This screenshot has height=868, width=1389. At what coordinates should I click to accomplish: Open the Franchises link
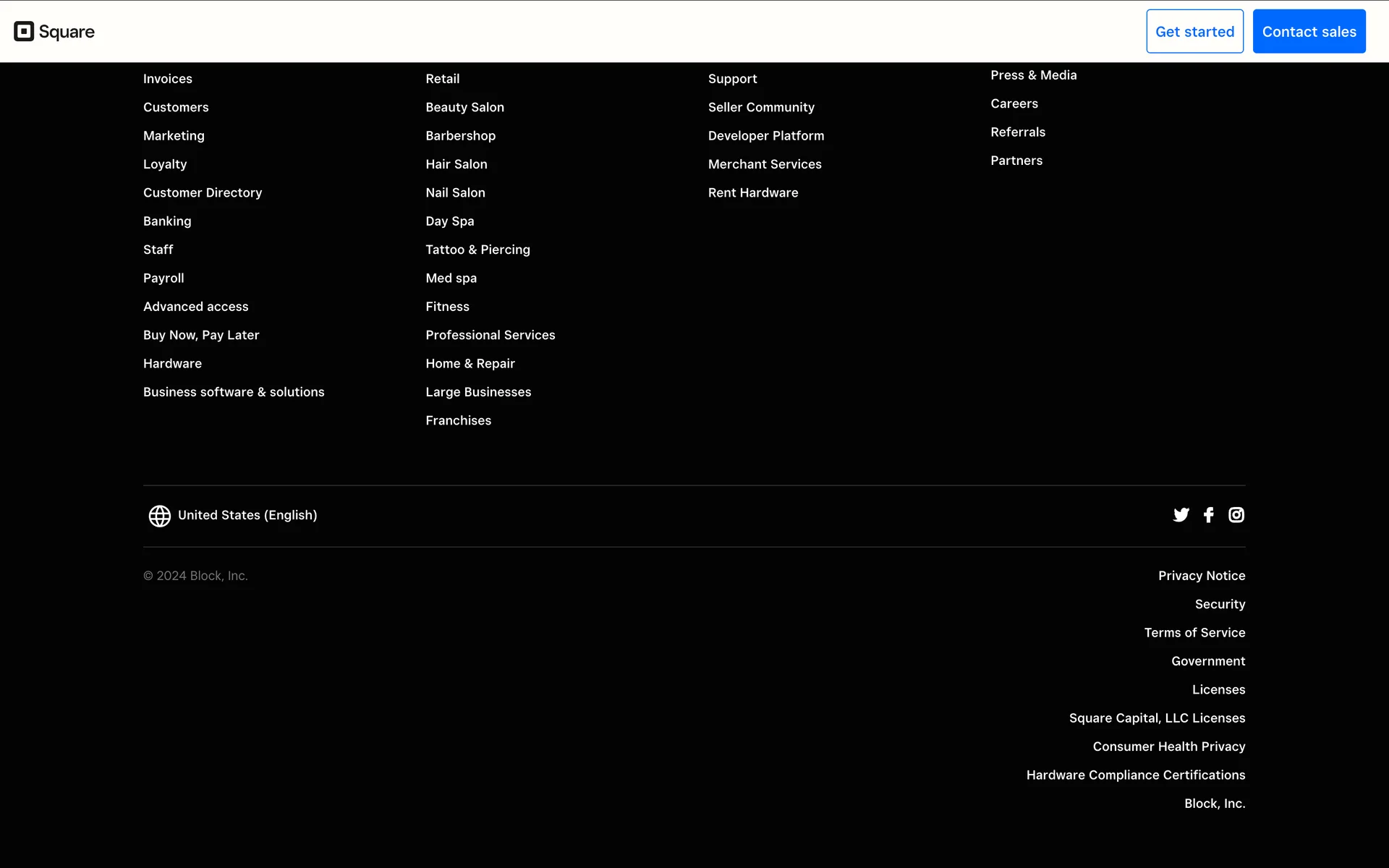tap(458, 420)
